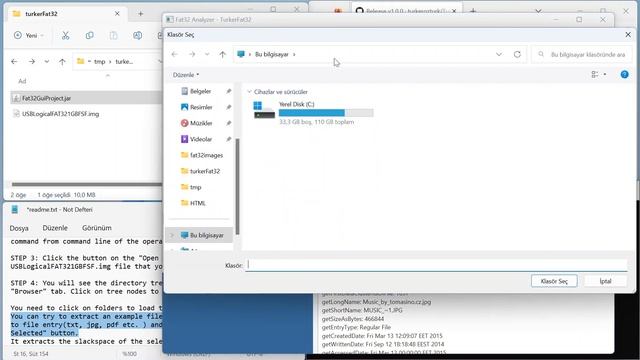This screenshot has width=640, height=360.
Task: Unpin Videolar using its pin icon
Action: 229,139
